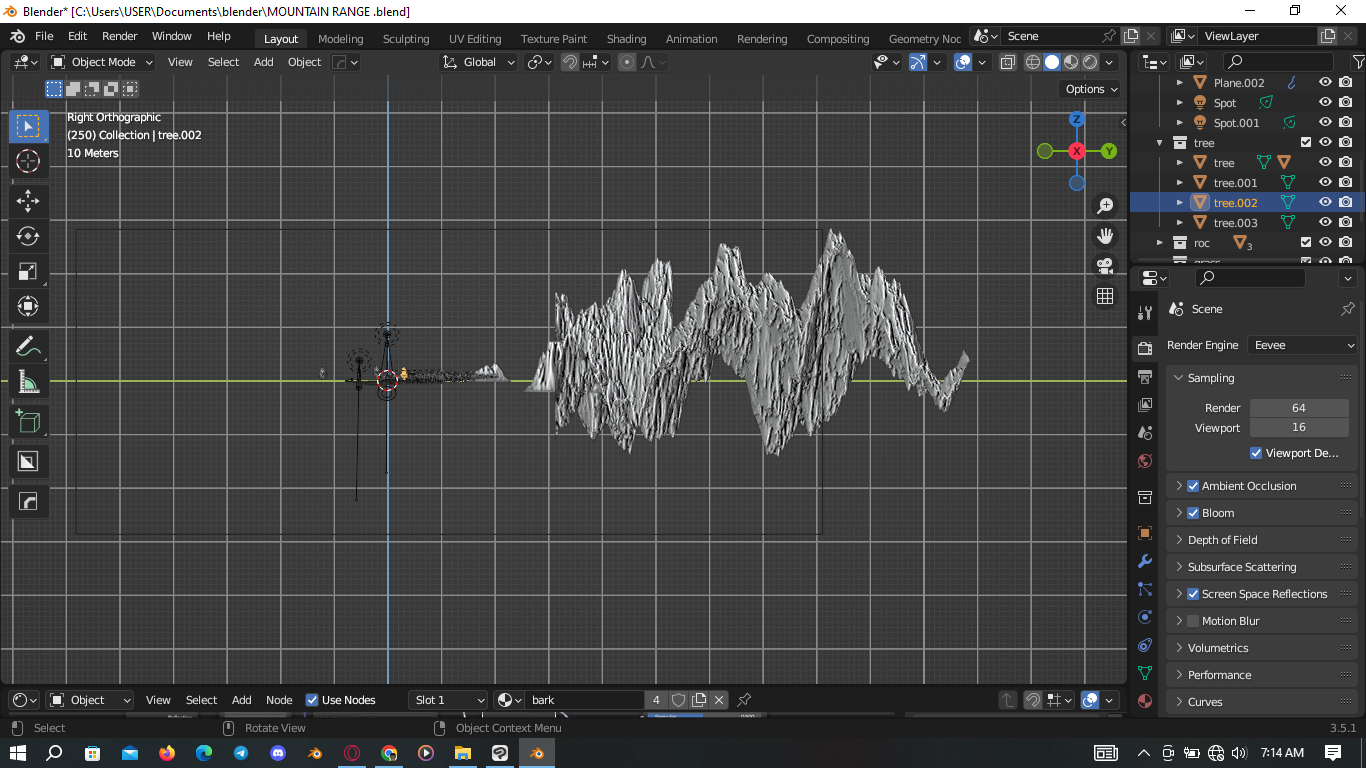Open Particles properties tab icon
1366x768 pixels.
1145,589
